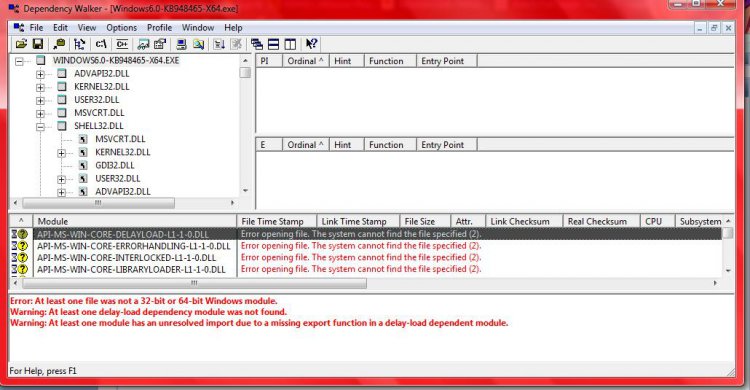Click the Save floppy disk icon
Viewport: 750px width, 390px height.
[38, 44]
